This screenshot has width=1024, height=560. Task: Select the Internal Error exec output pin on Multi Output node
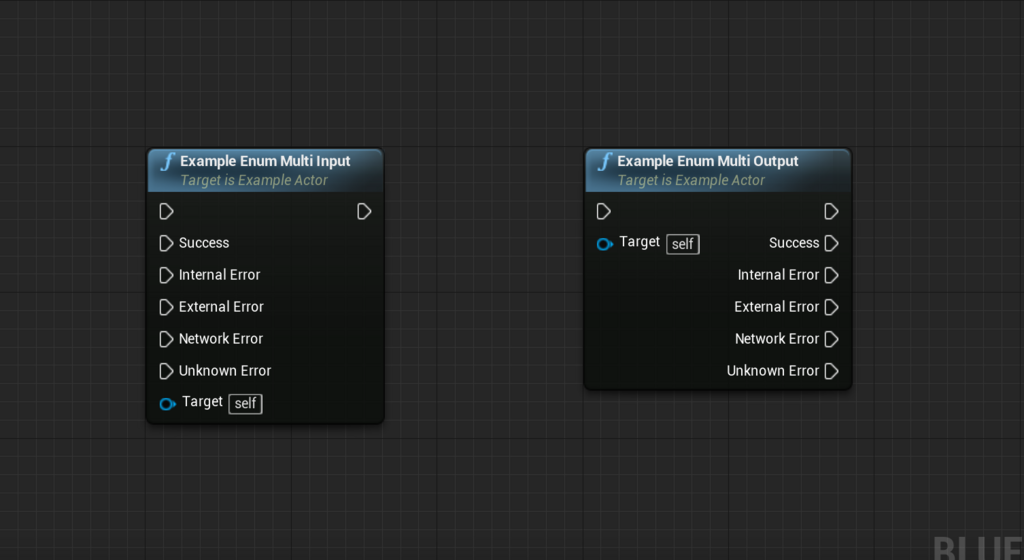pos(831,275)
